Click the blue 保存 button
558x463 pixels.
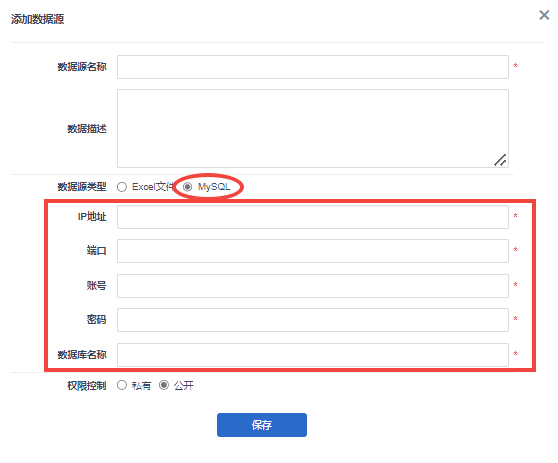pyautogui.click(x=262, y=425)
